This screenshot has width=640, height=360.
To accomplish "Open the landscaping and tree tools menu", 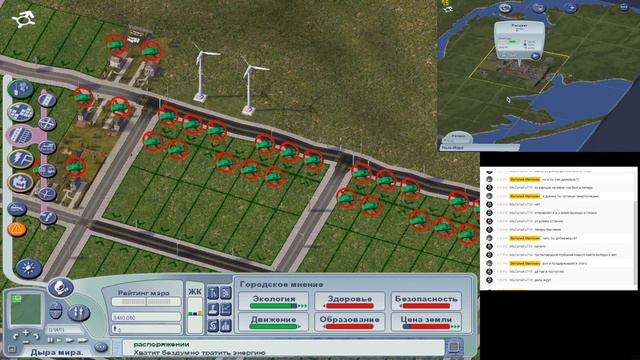I will click(x=20, y=89).
